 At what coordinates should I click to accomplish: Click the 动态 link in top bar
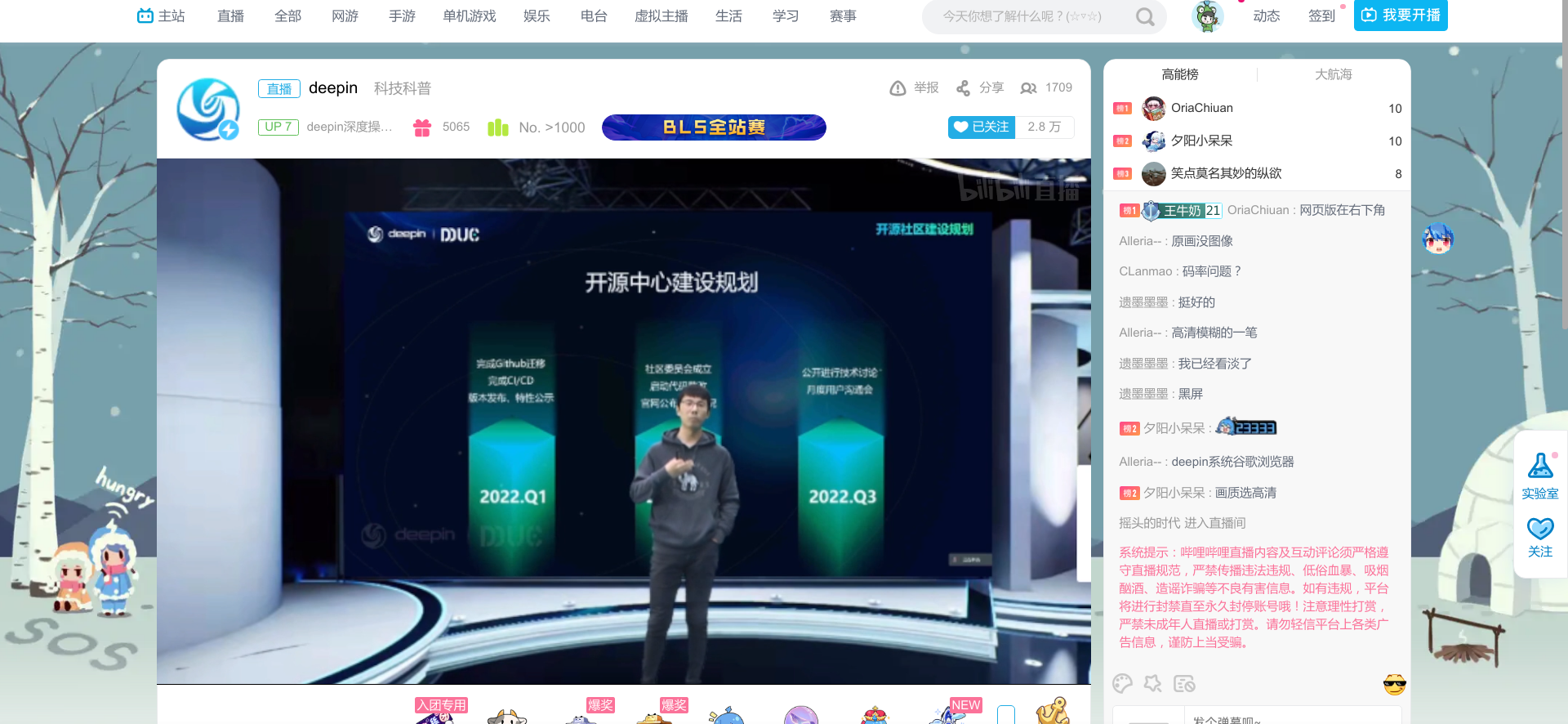point(1267,16)
